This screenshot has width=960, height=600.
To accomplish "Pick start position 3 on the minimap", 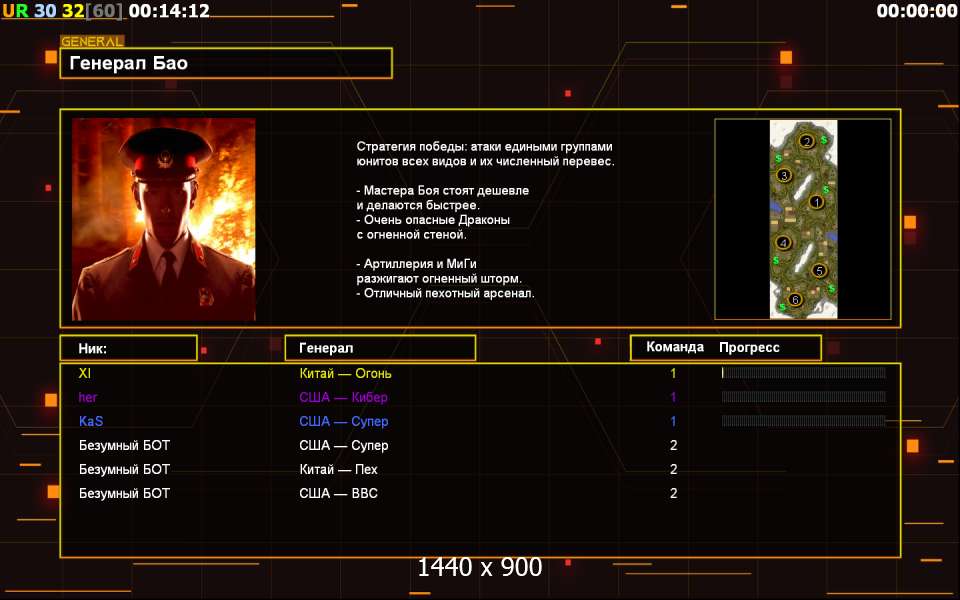I will click(785, 175).
